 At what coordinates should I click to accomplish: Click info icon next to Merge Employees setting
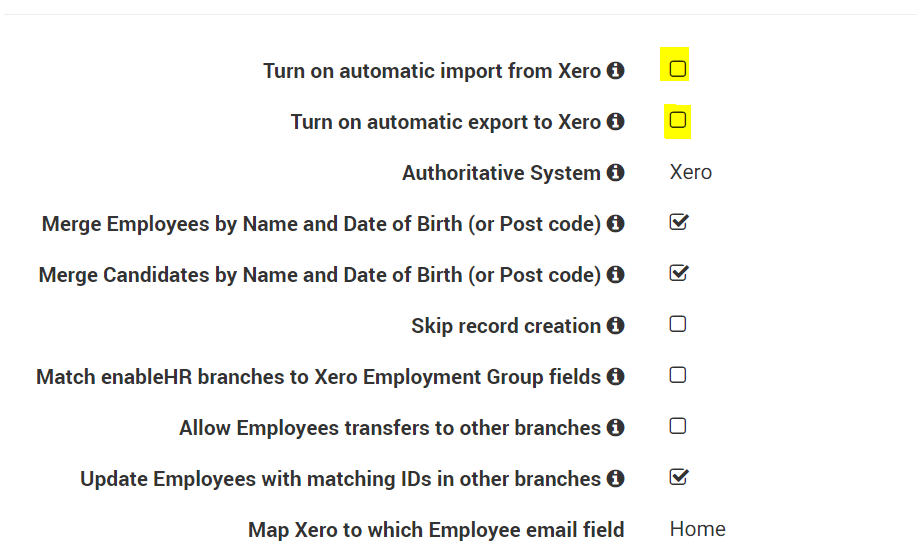(x=616, y=224)
